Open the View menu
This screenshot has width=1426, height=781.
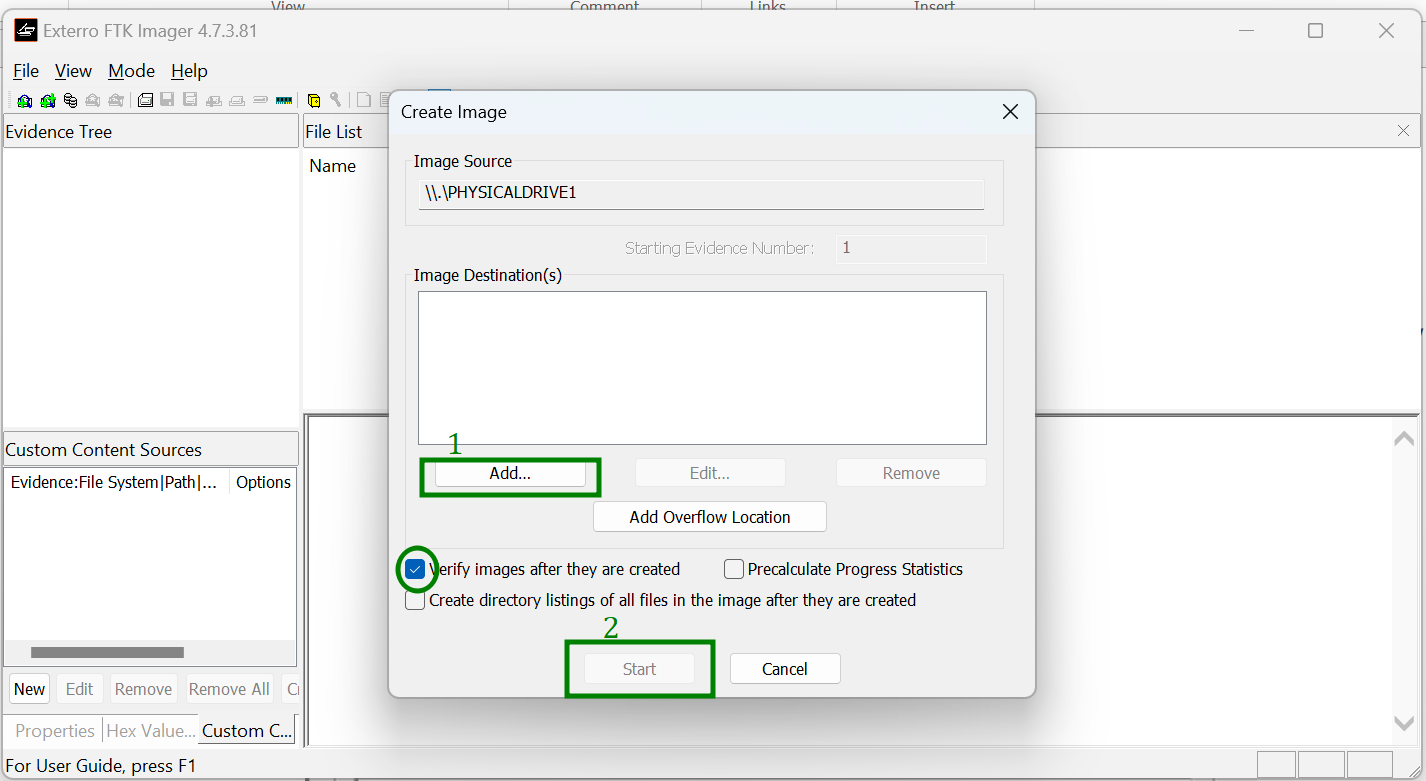(x=73, y=71)
